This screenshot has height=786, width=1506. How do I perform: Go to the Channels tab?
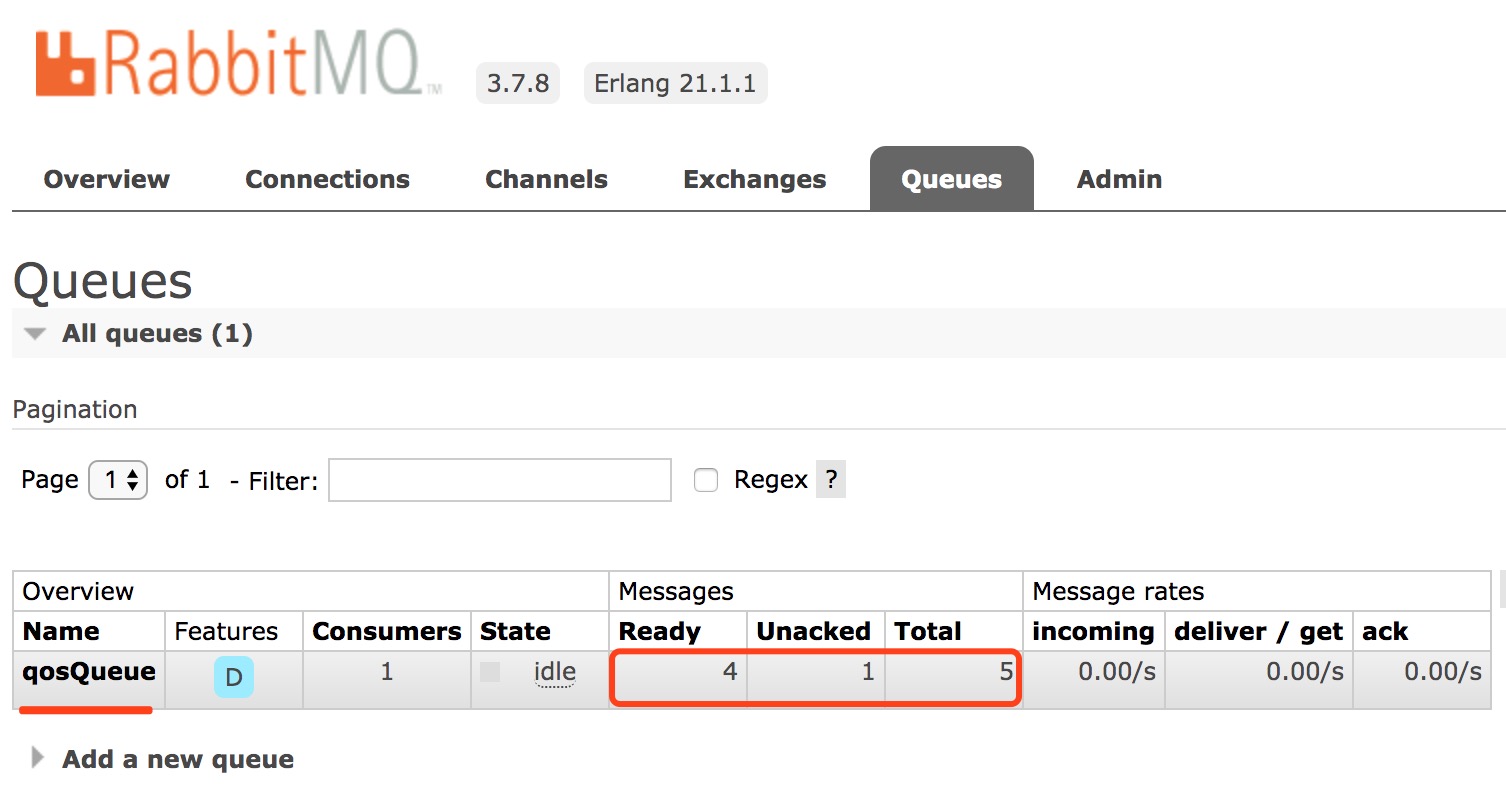click(x=546, y=180)
